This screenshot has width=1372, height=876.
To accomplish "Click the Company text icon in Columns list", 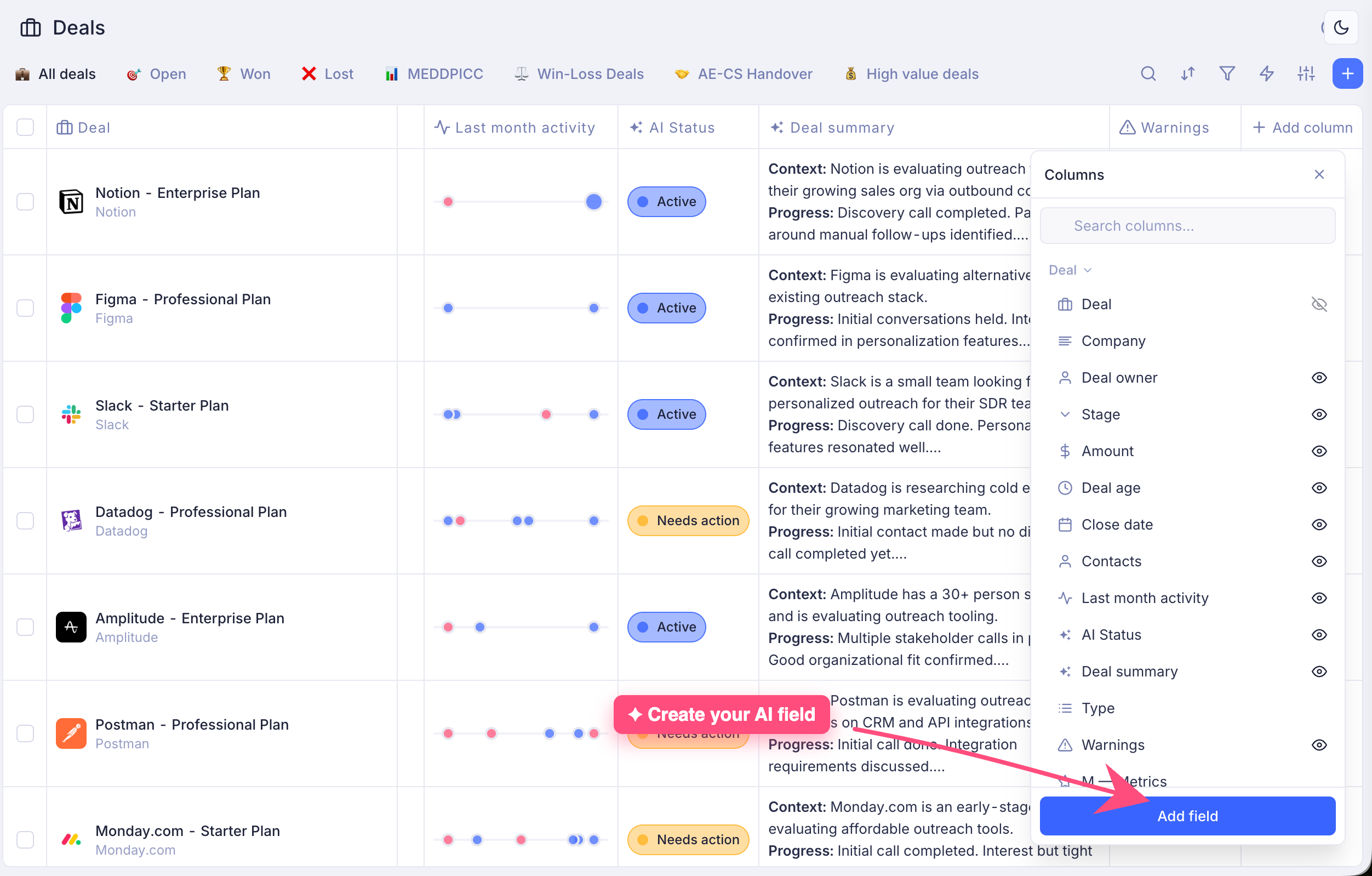I will tap(1064, 341).
